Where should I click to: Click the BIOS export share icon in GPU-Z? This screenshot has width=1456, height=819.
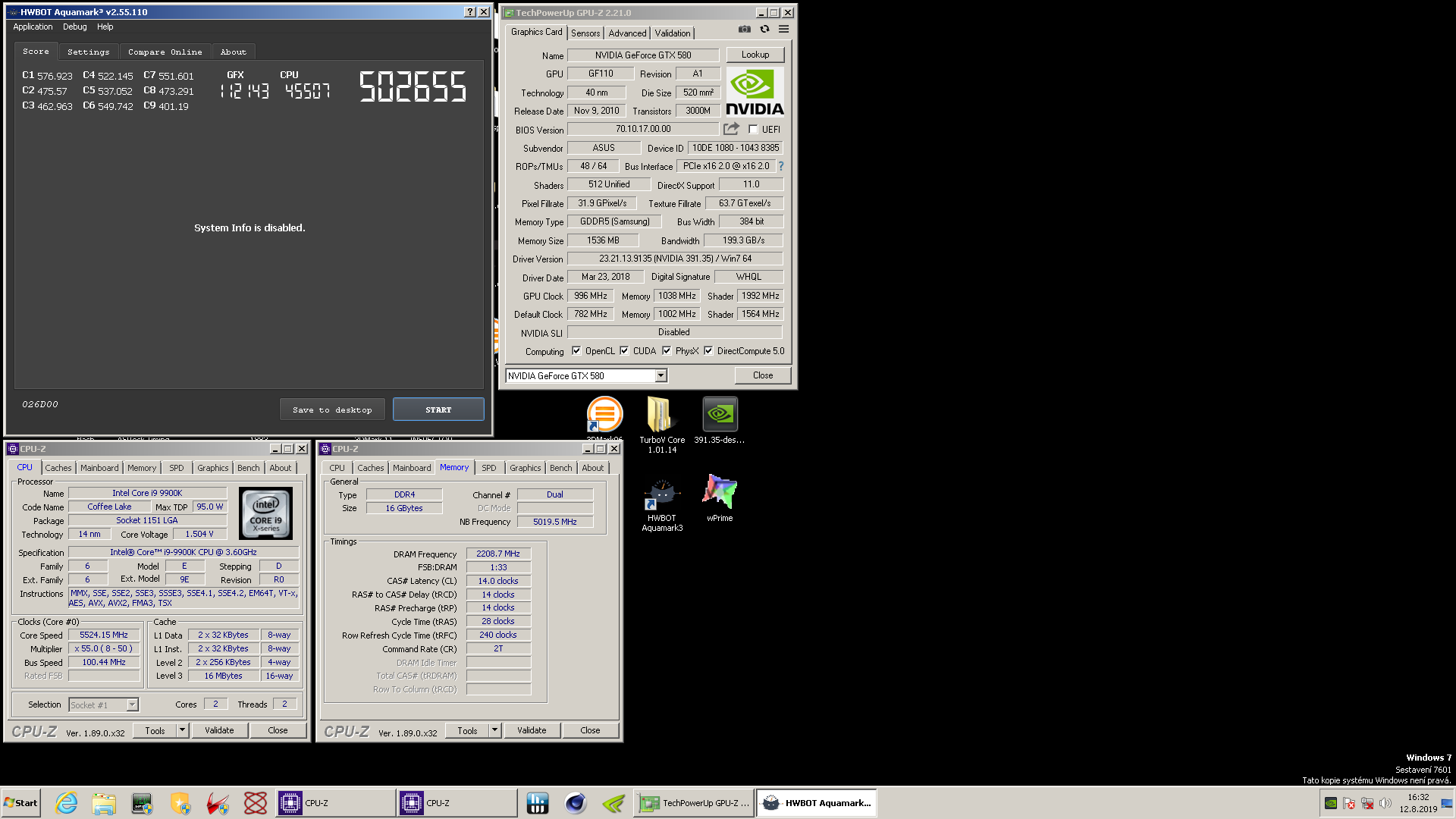tap(731, 129)
